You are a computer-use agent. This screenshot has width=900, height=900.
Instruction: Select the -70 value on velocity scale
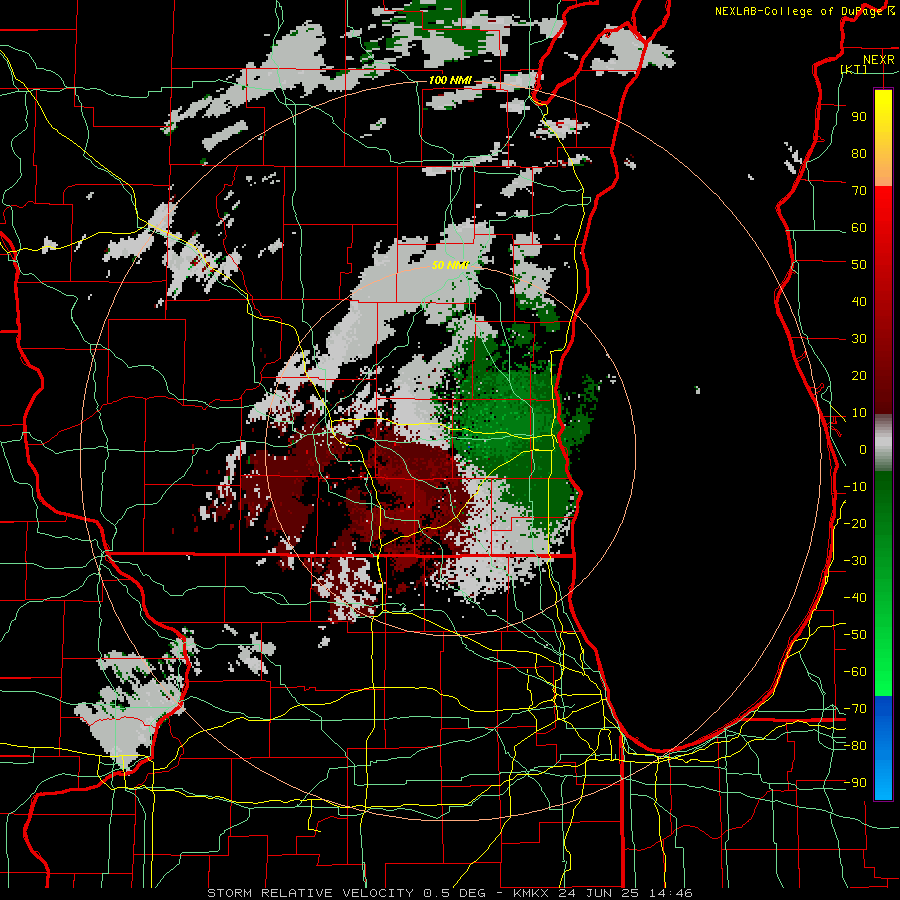[855, 709]
